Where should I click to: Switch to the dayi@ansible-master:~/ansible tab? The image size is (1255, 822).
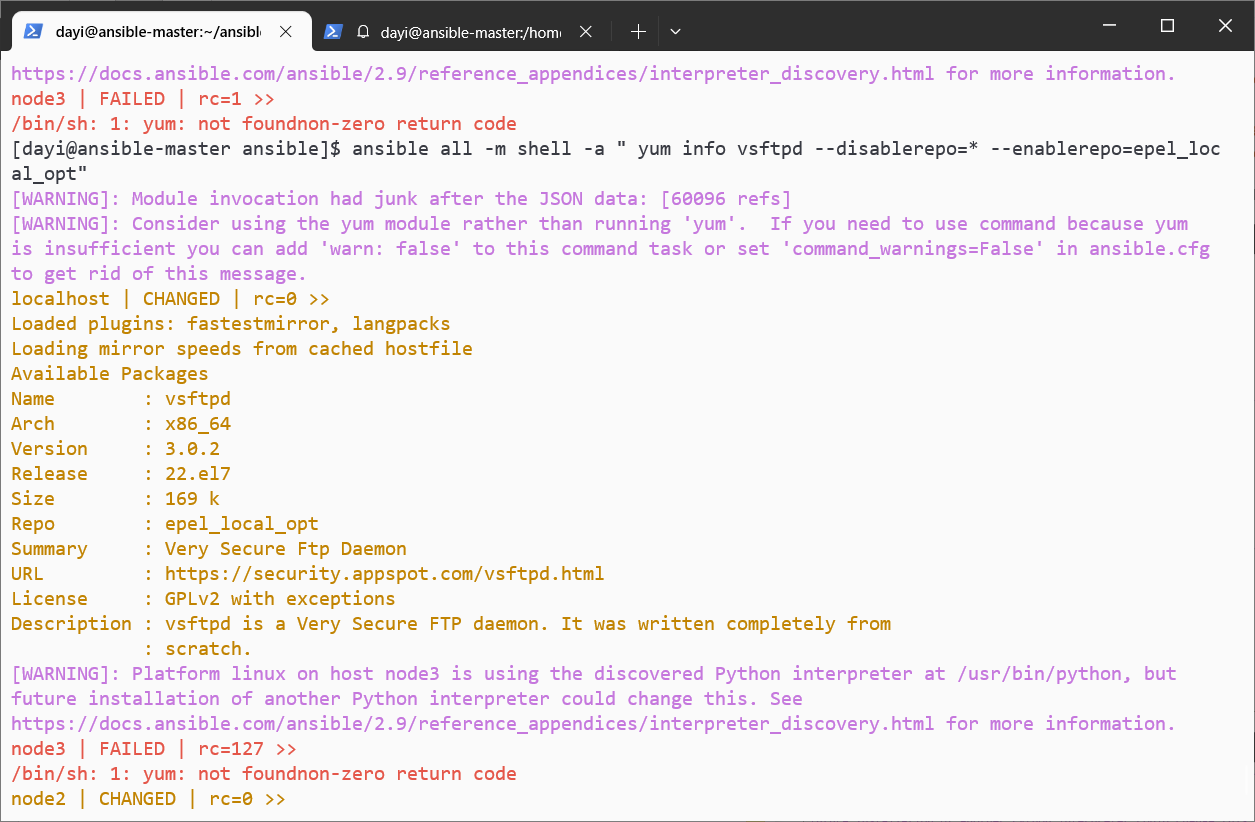(x=160, y=32)
